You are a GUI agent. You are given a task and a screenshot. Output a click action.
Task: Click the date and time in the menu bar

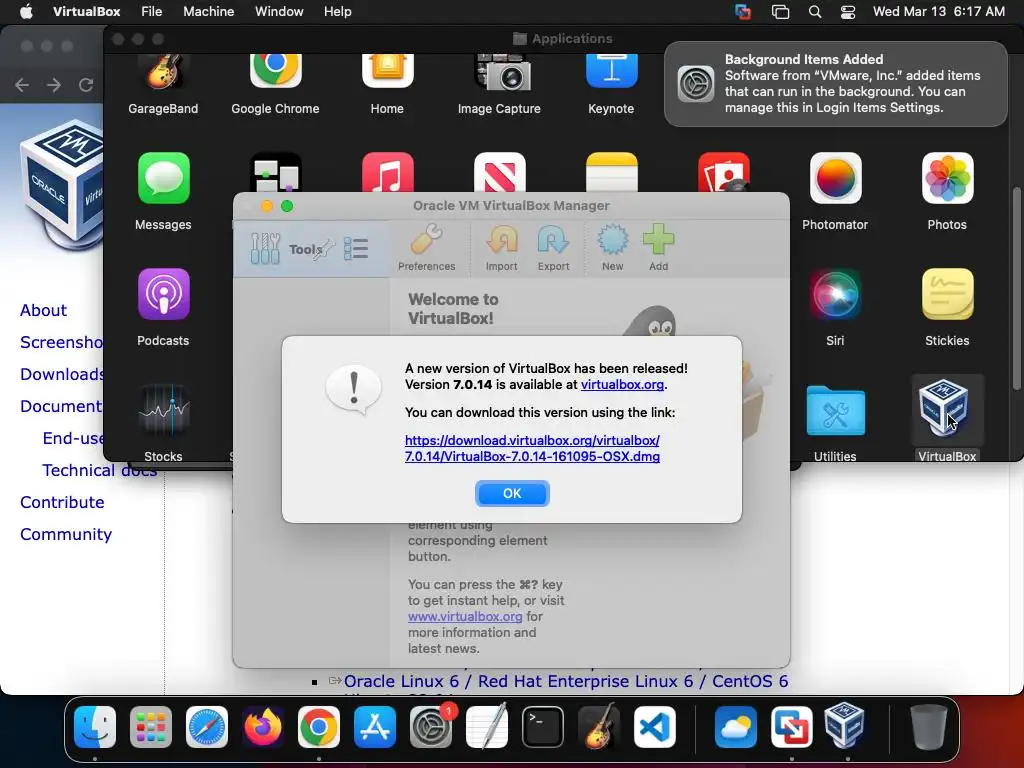[x=938, y=12]
